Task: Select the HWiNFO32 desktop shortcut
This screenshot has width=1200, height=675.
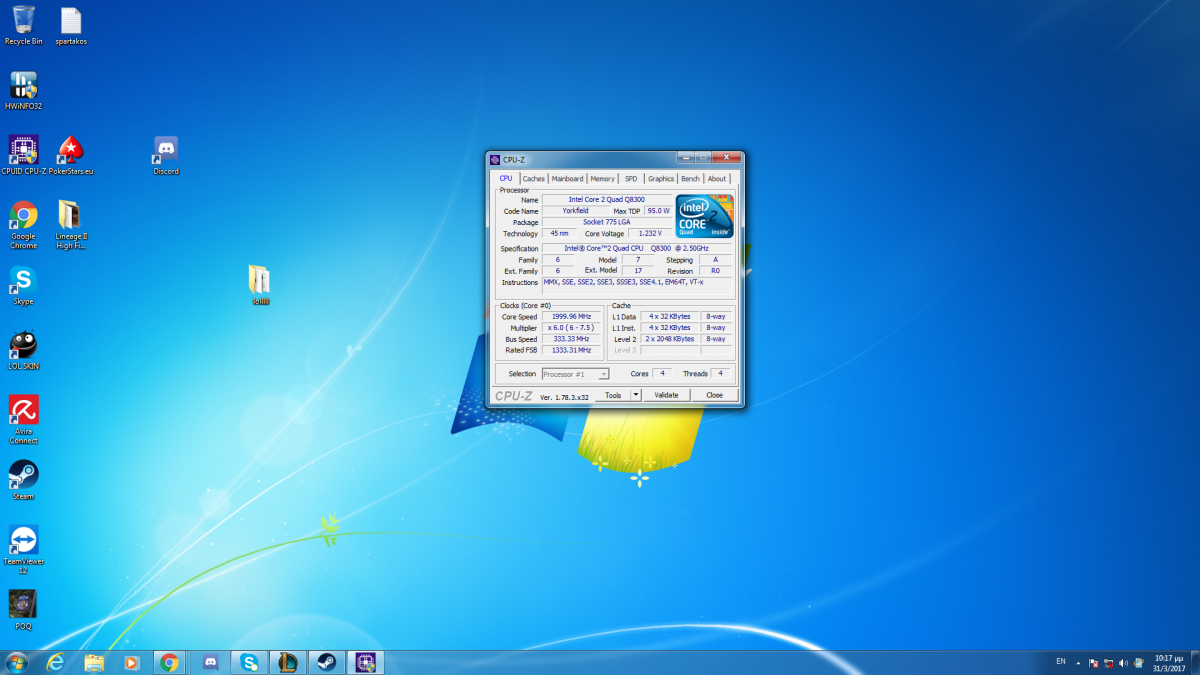Action: (x=23, y=90)
